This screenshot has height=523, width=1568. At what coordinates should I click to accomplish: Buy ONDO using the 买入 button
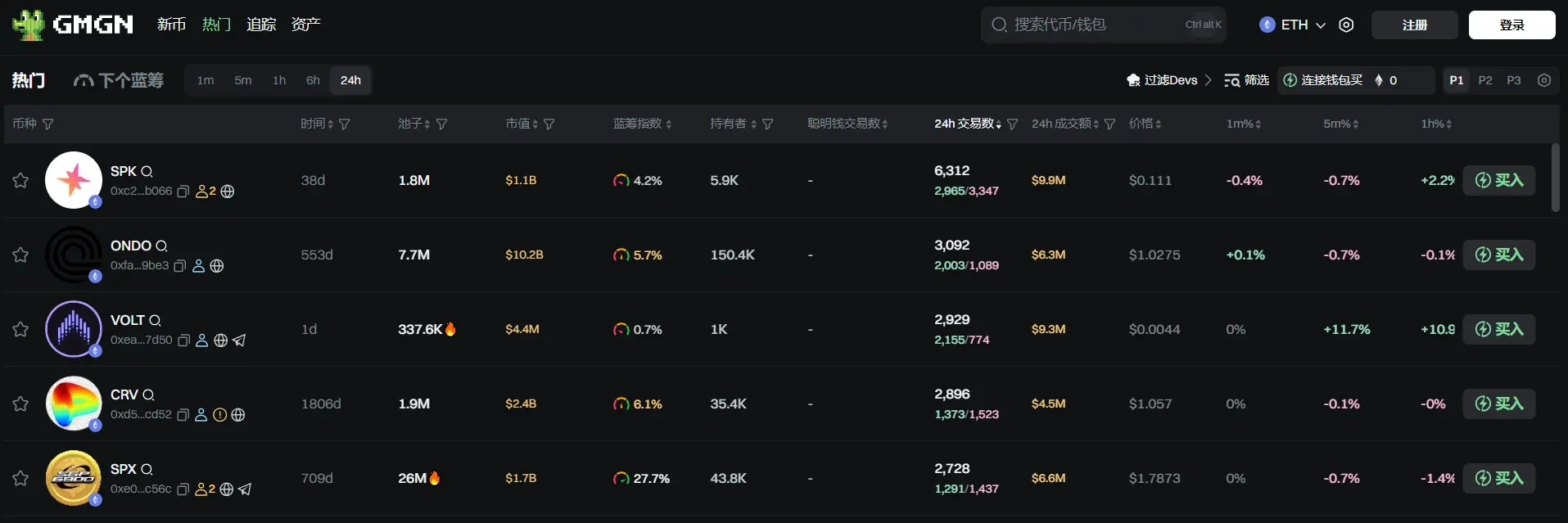[1498, 255]
